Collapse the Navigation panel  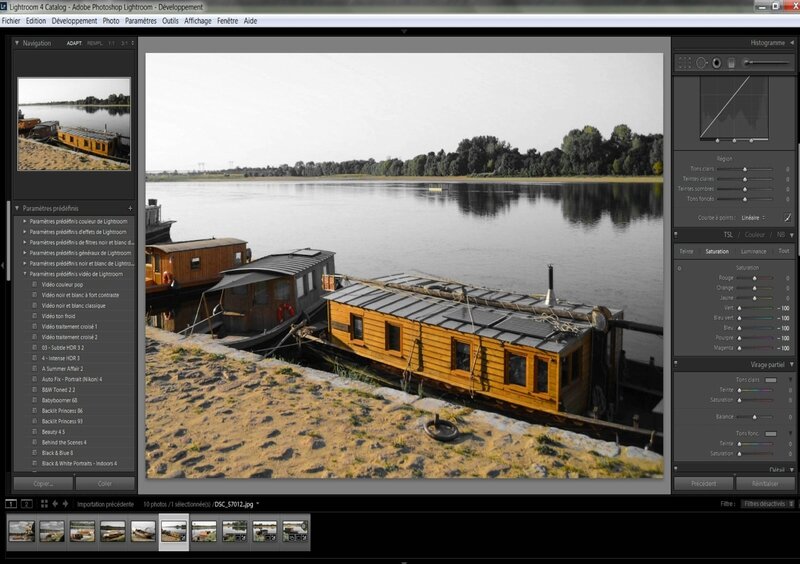tap(17, 43)
